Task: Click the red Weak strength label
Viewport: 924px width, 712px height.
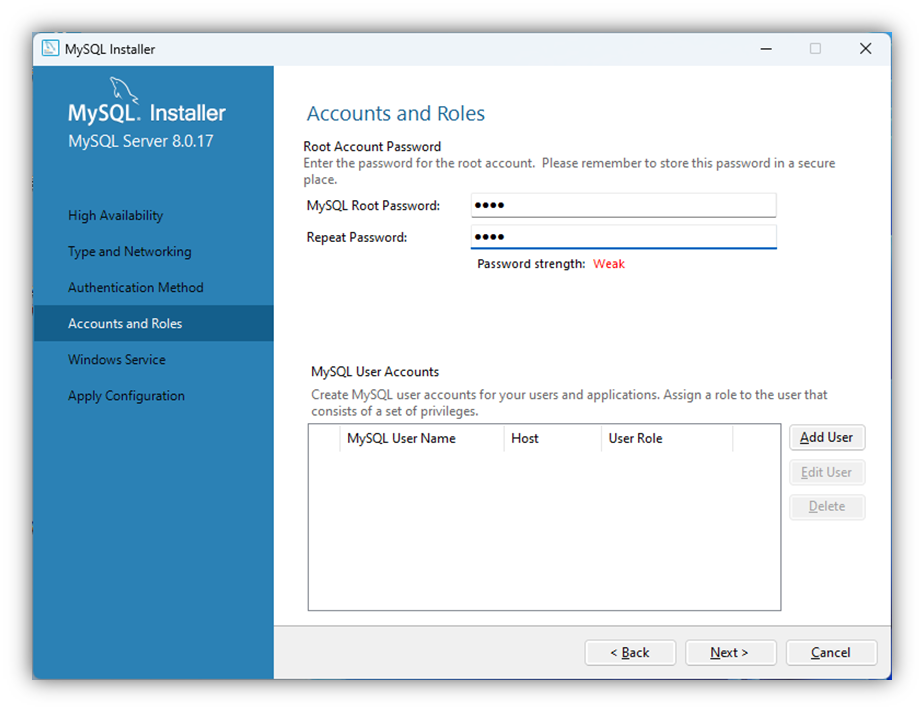Action: (609, 264)
